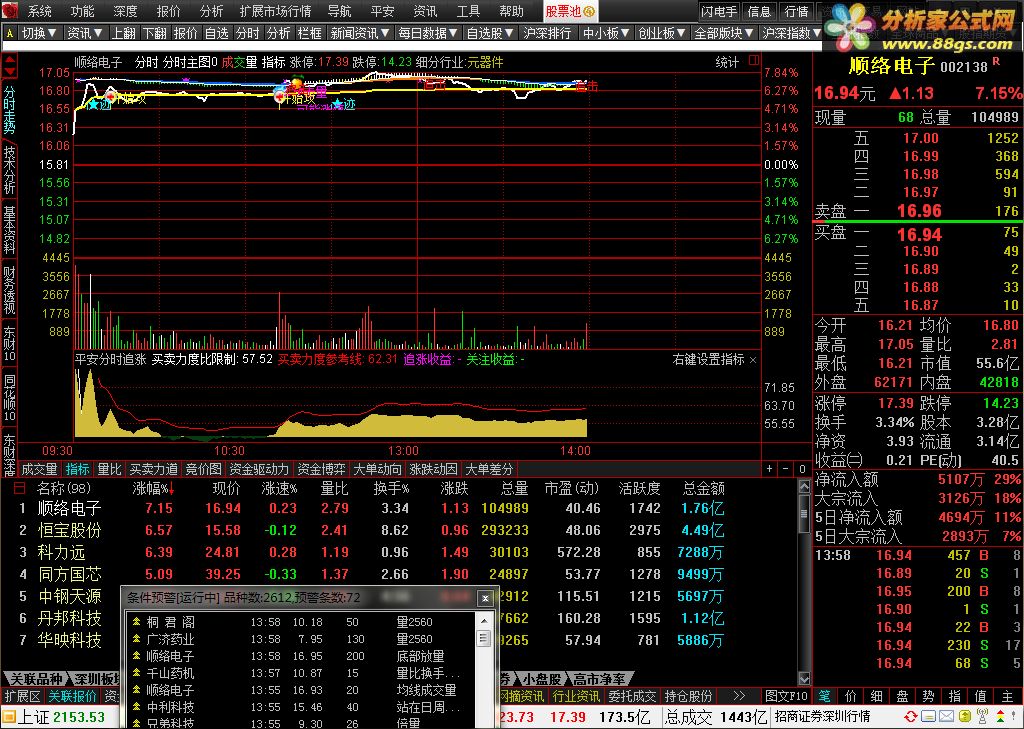
Task: Open the 自选股 dropdown
Action: (490, 33)
